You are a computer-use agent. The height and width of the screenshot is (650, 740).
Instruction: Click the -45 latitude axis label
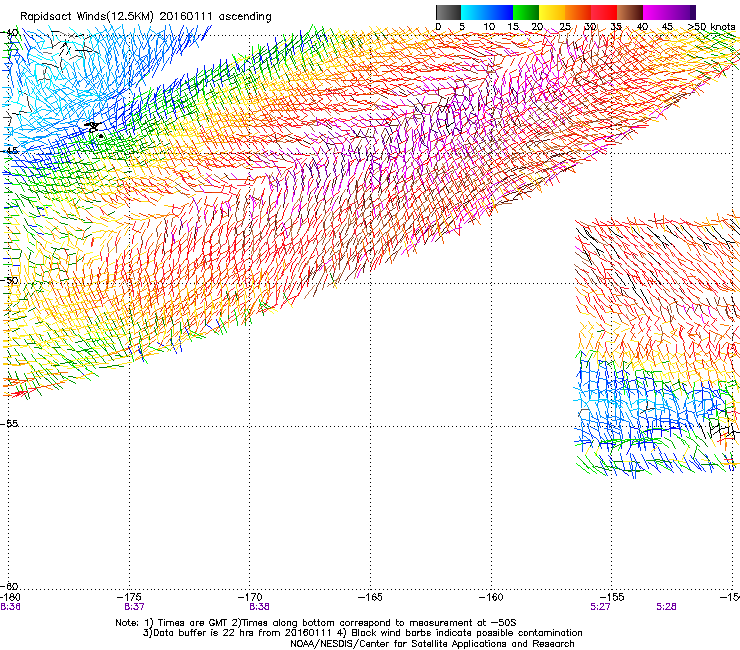9,151
